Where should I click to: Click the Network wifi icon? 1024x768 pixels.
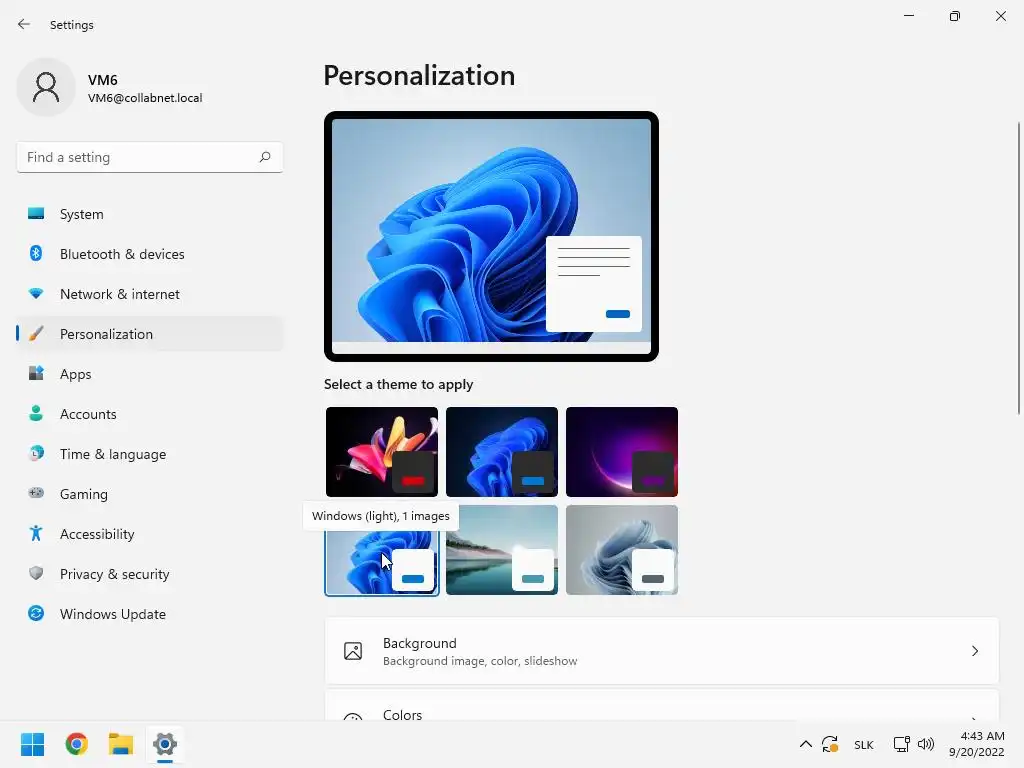(36, 294)
